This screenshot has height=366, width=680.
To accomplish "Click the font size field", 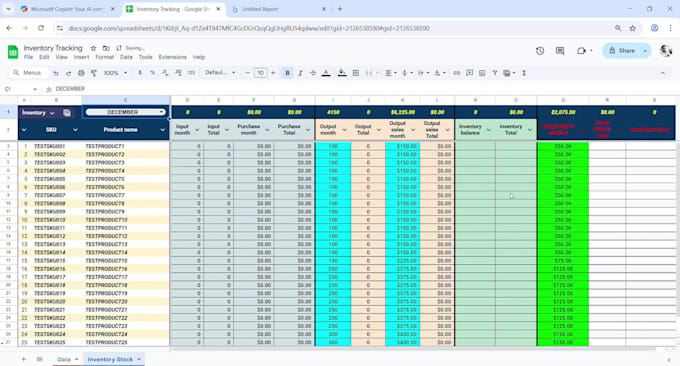I will [260, 73].
